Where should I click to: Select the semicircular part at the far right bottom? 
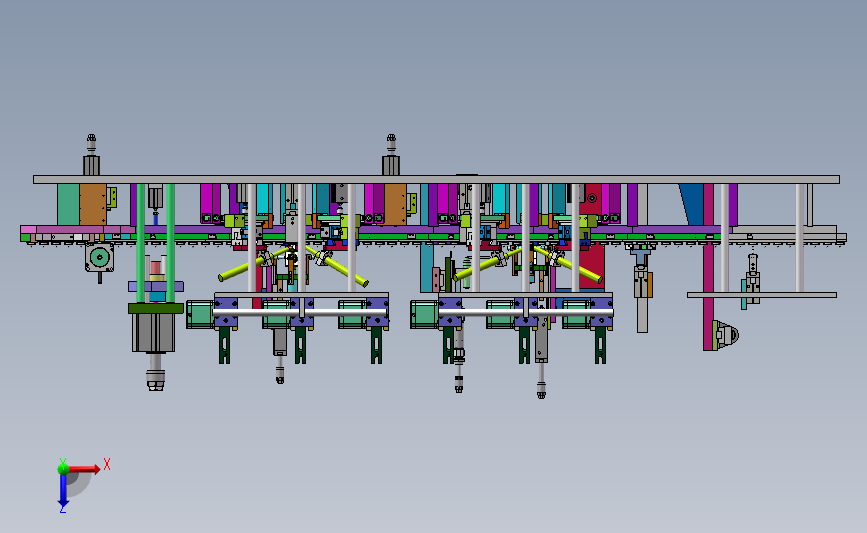727,335
